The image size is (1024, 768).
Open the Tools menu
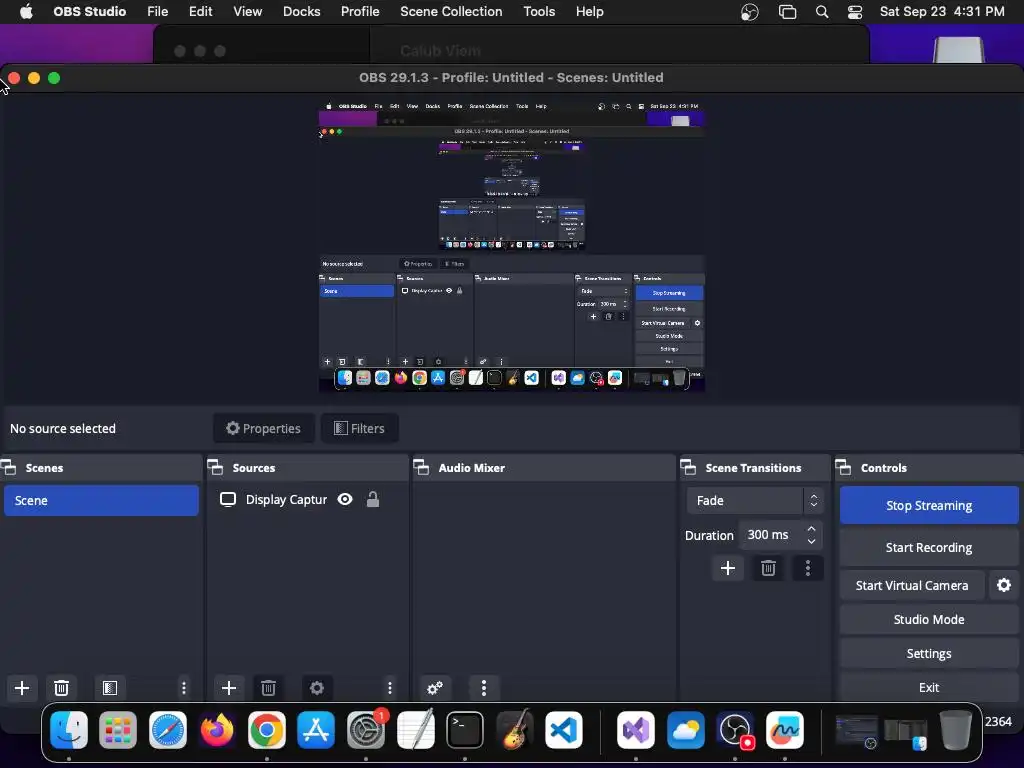(539, 12)
